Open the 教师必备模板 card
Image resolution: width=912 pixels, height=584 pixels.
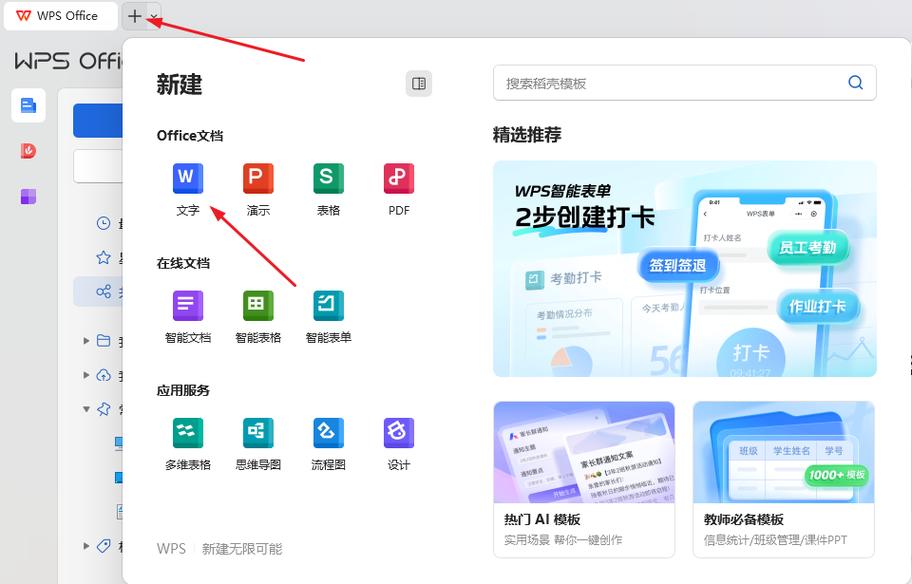click(784, 478)
